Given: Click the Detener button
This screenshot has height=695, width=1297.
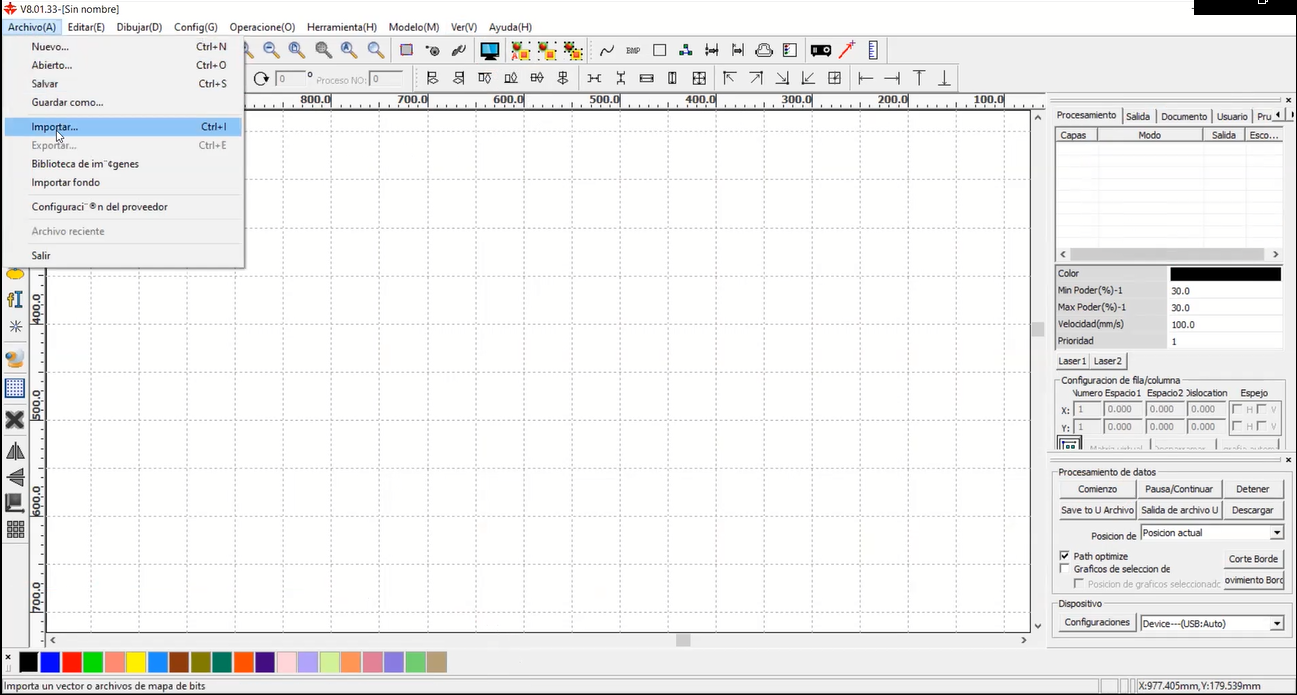Looking at the screenshot, I should pos(1253,489).
